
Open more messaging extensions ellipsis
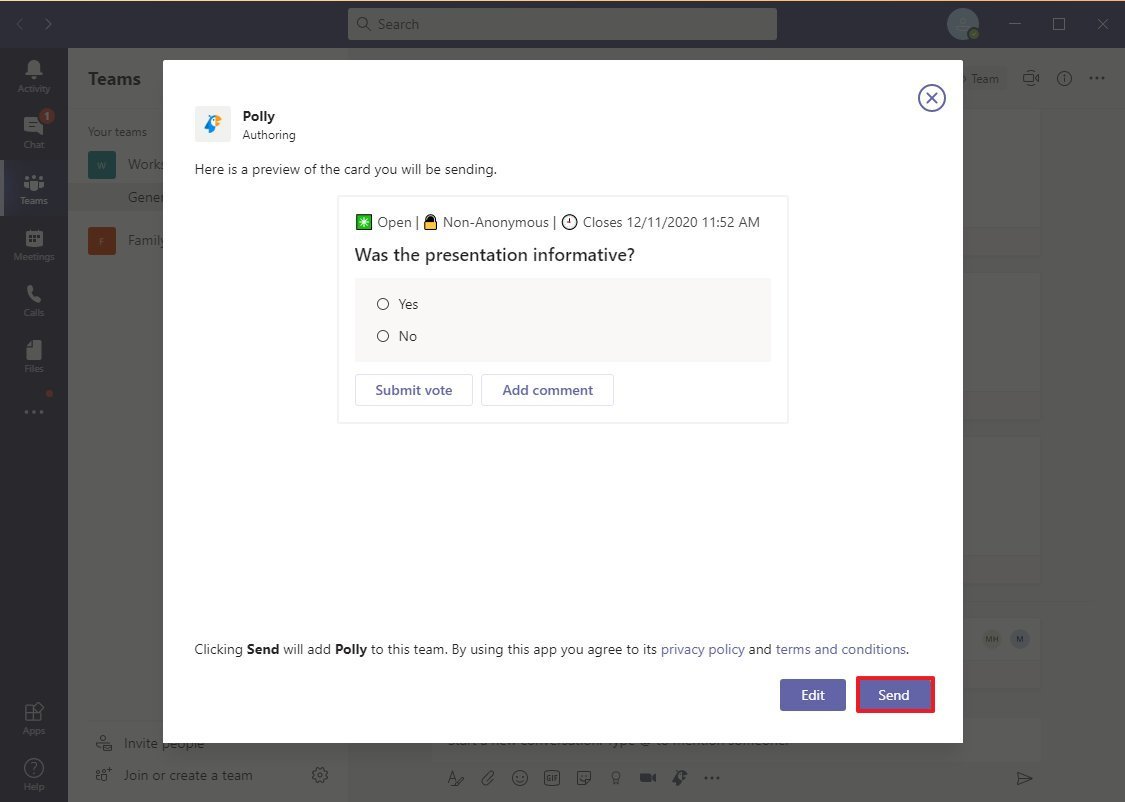coord(712,778)
